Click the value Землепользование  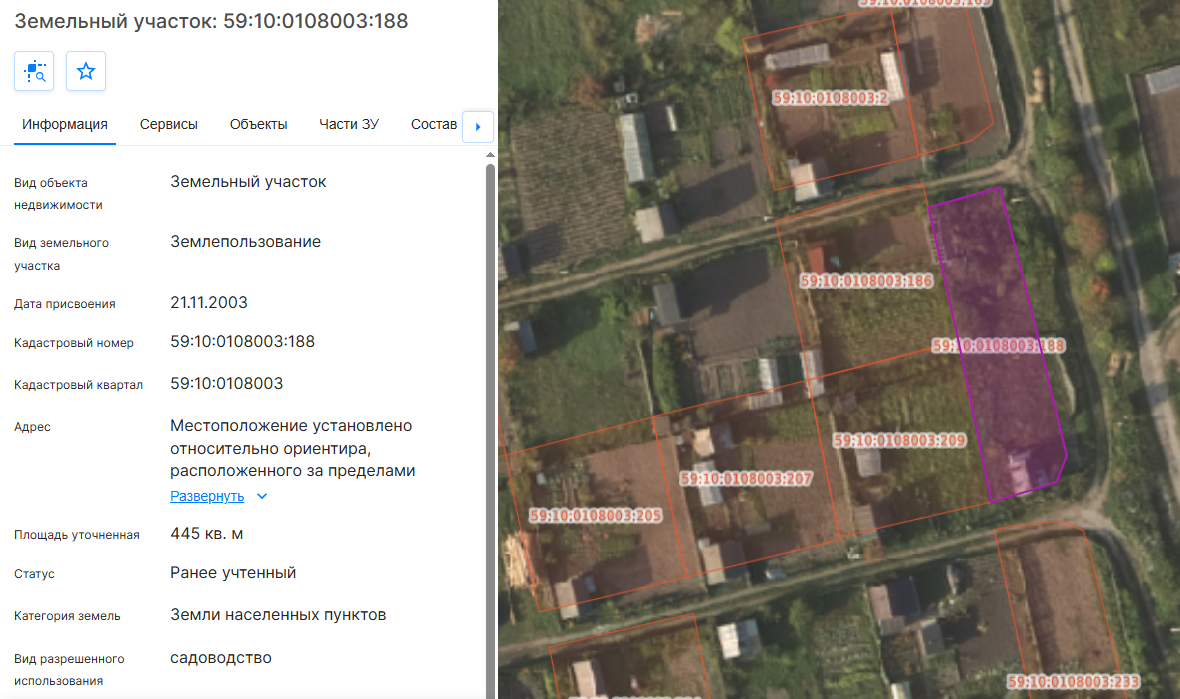[x=245, y=242]
